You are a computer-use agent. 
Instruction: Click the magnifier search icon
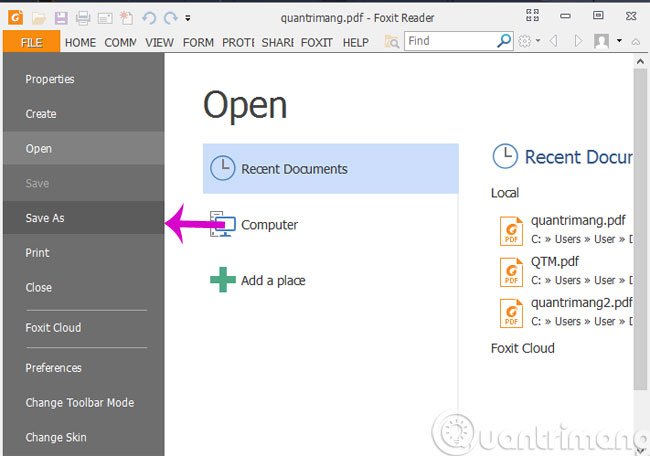click(x=504, y=41)
